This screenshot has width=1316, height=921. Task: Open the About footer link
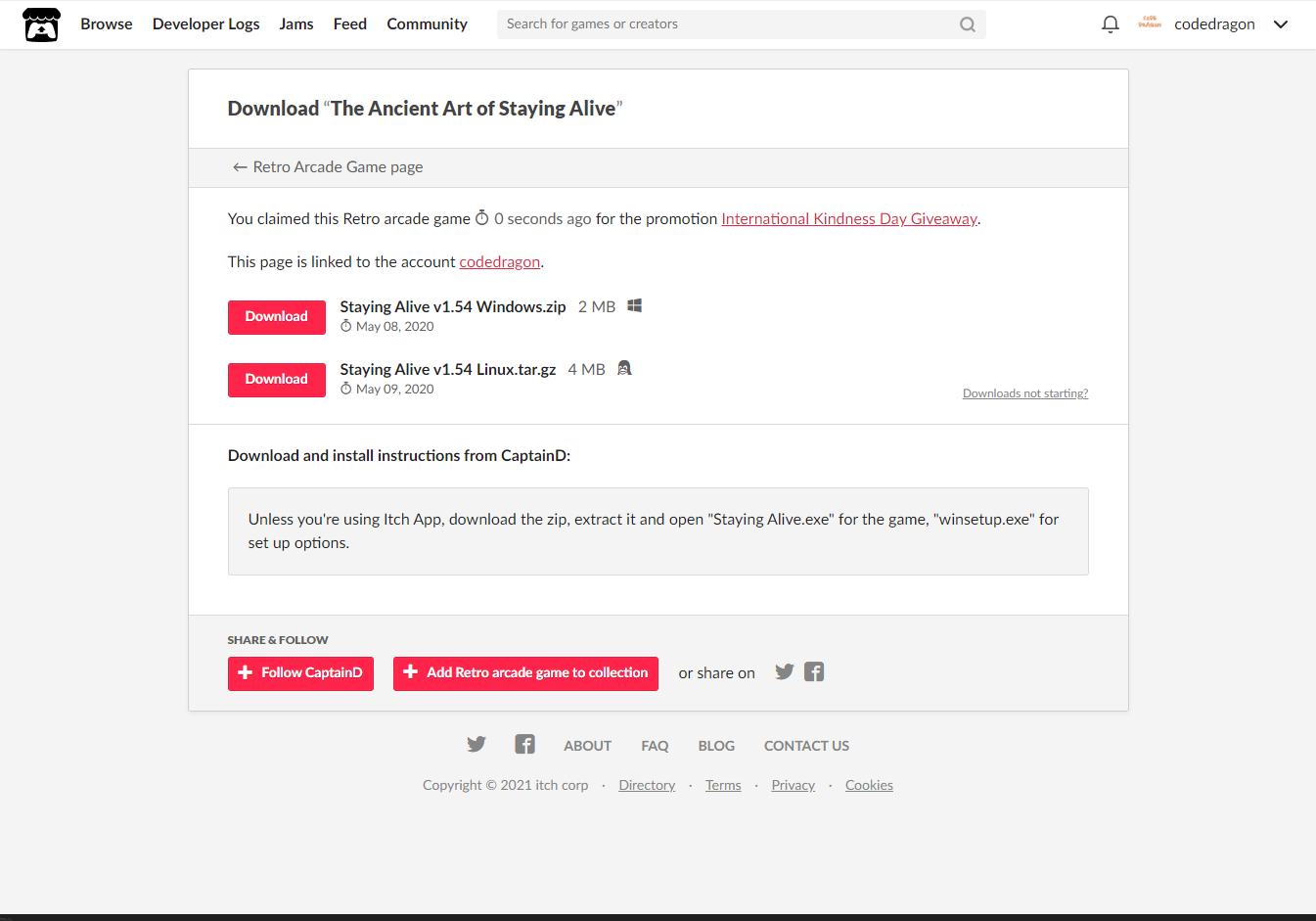point(587,746)
